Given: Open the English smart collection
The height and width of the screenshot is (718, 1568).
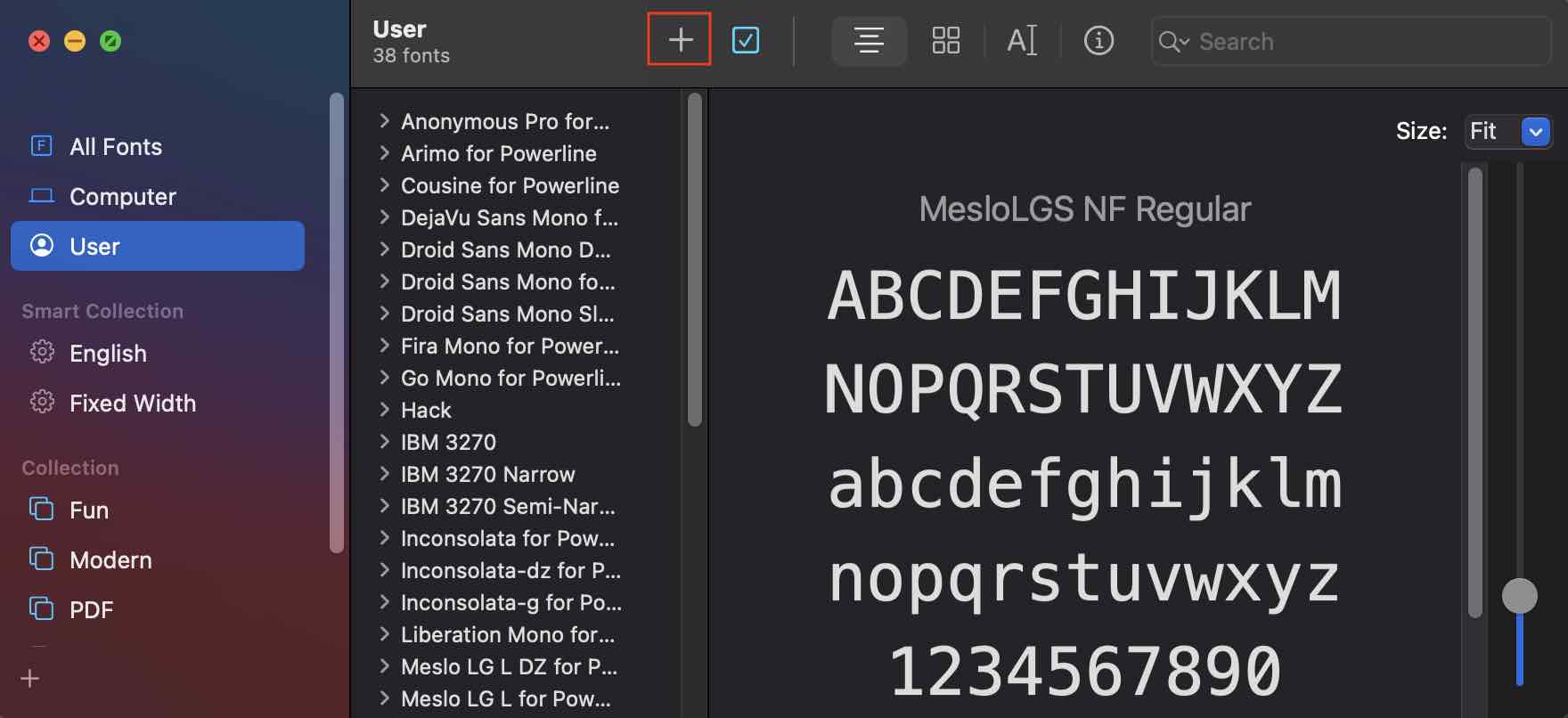Looking at the screenshot, I should point(158,353).
